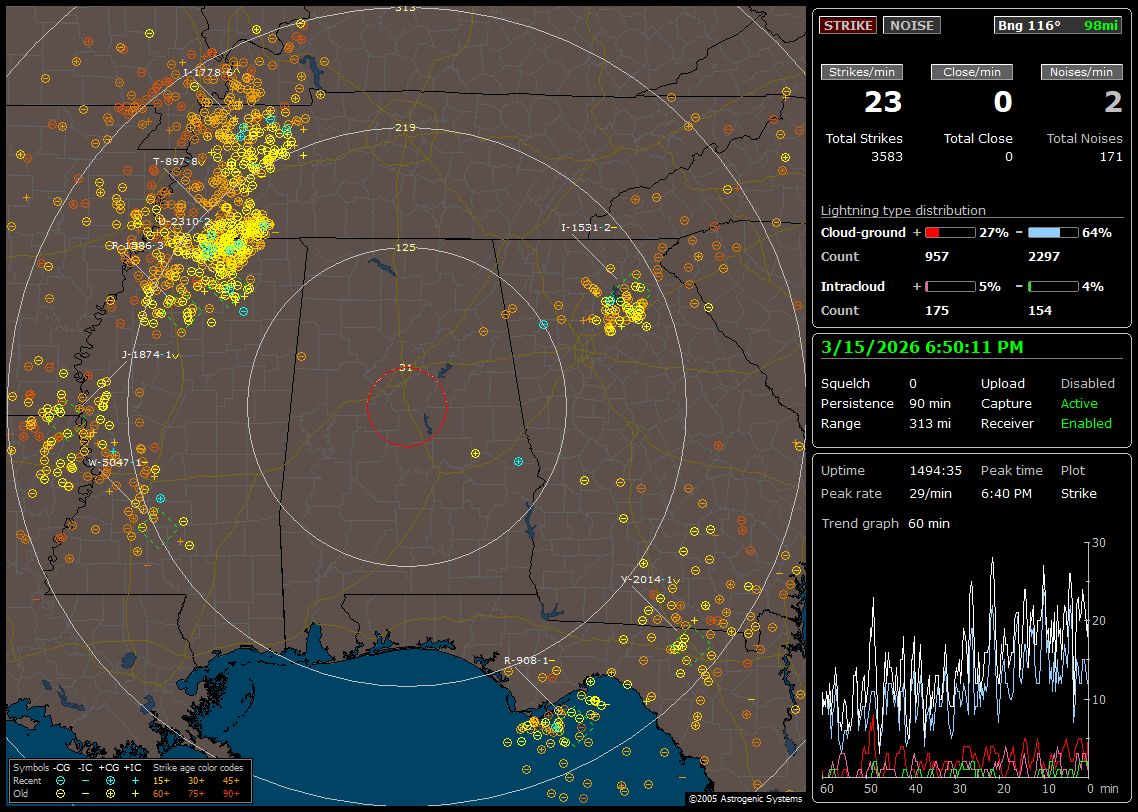Click the Recent +CG cyan legend symbol

click(110, 780)
